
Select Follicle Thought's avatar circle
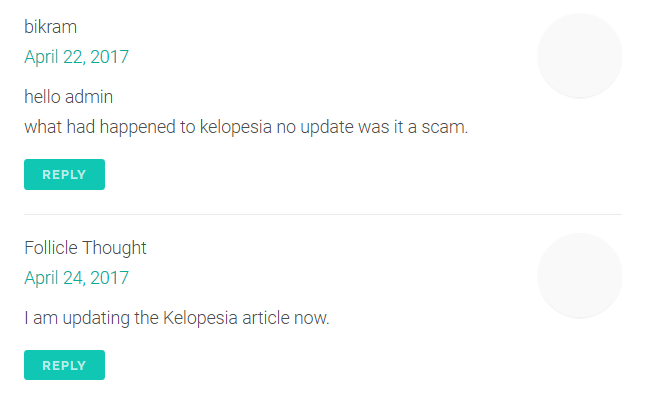point(580,276)
